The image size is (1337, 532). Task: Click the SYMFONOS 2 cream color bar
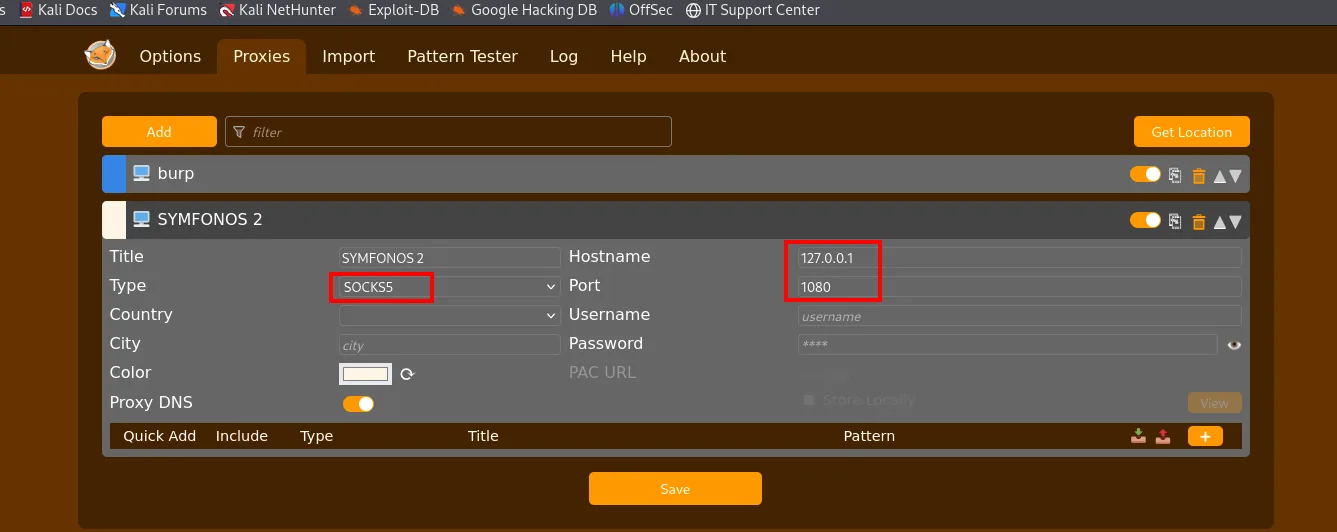[114, 220]
